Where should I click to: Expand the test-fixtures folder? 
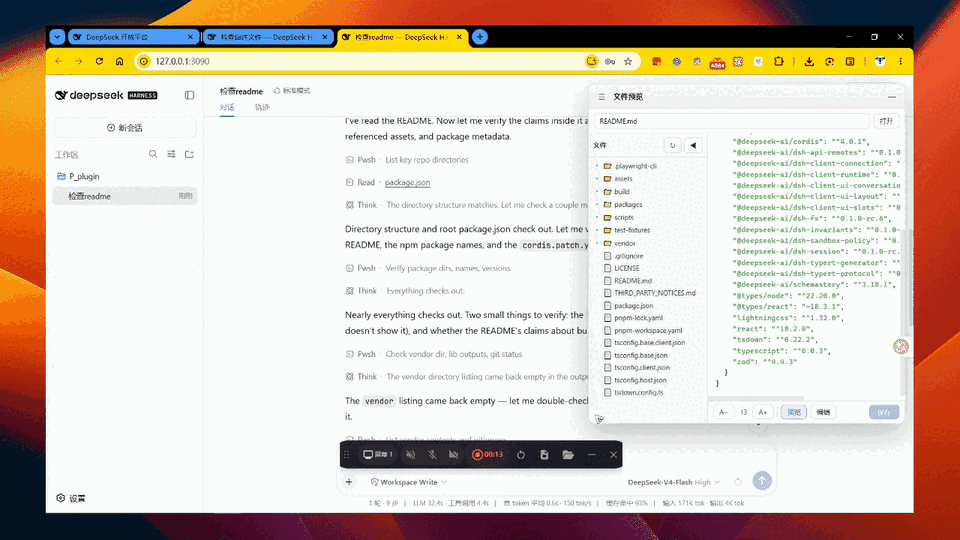click(x=597, y=230)
